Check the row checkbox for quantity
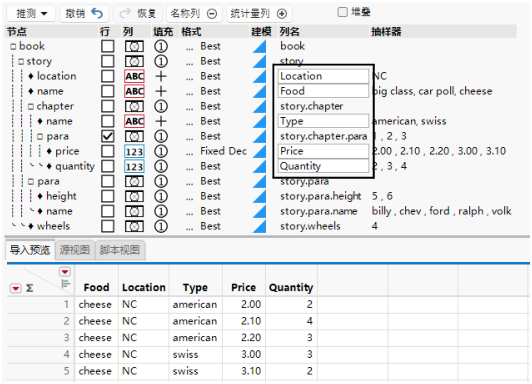 click(x=108, y=166)
